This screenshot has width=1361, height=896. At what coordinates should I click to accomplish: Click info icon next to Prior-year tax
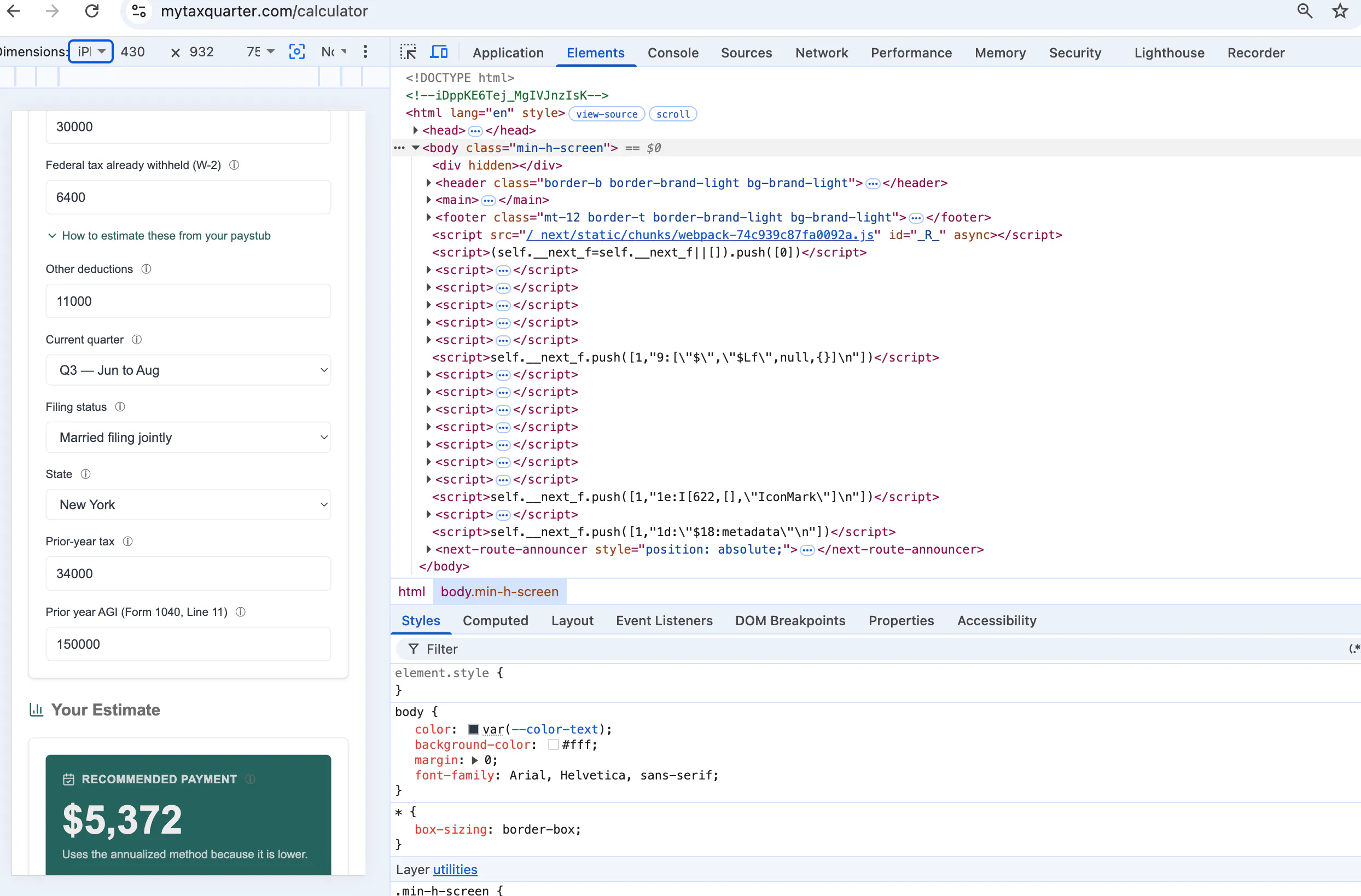[127, 542]
